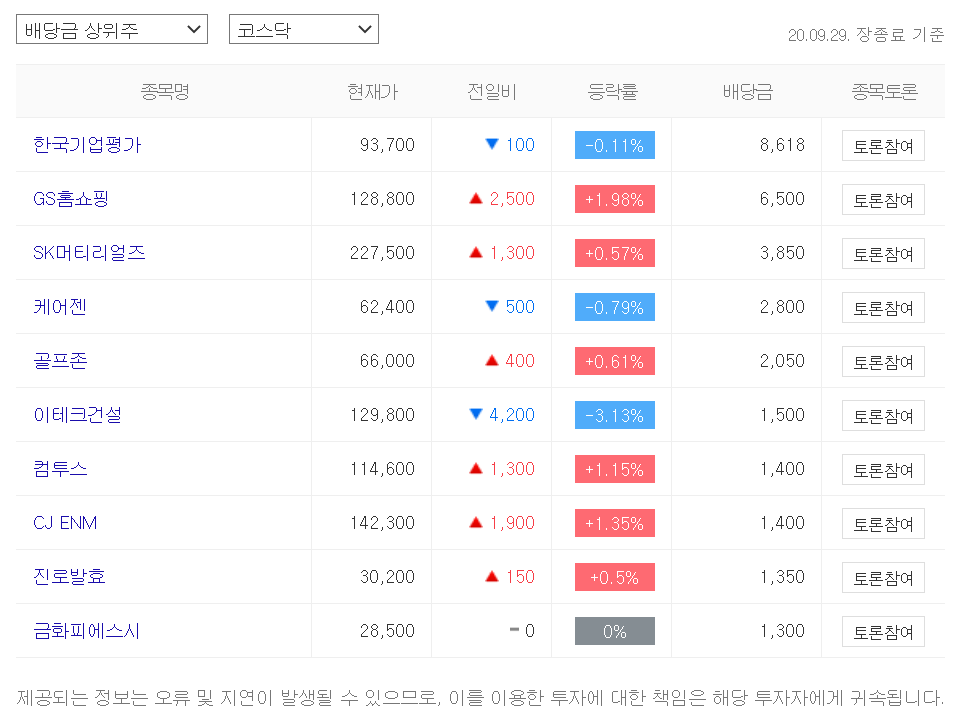
Task: Click the +1.98% change badge
Action: 615,199
